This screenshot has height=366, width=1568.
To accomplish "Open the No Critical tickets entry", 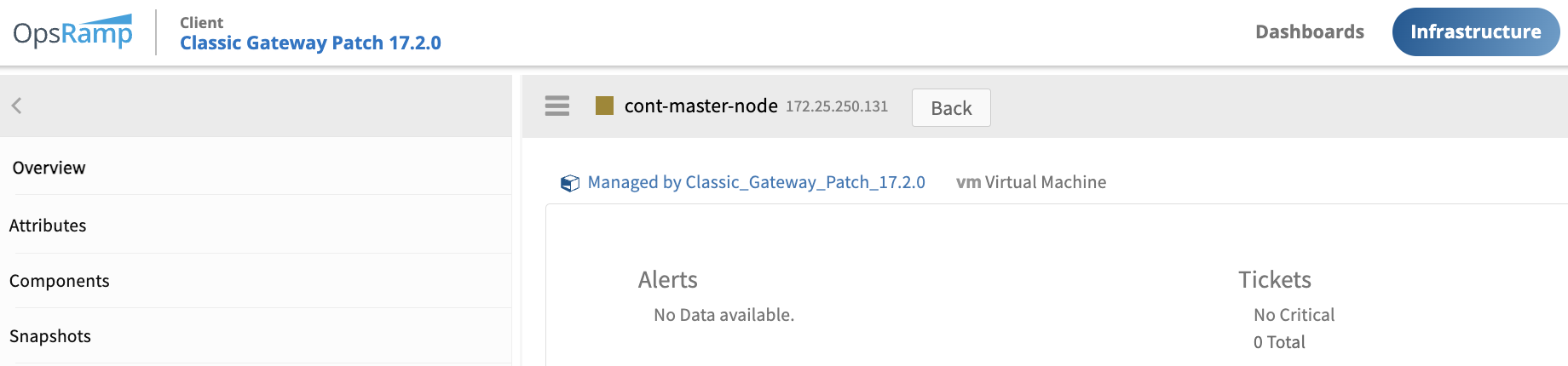I will pyautogui.click(x=1294, y=315).
